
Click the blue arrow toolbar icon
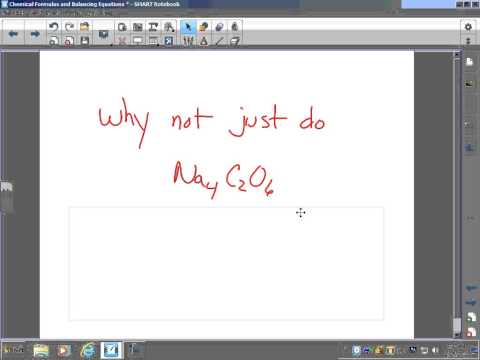(169, 41)
